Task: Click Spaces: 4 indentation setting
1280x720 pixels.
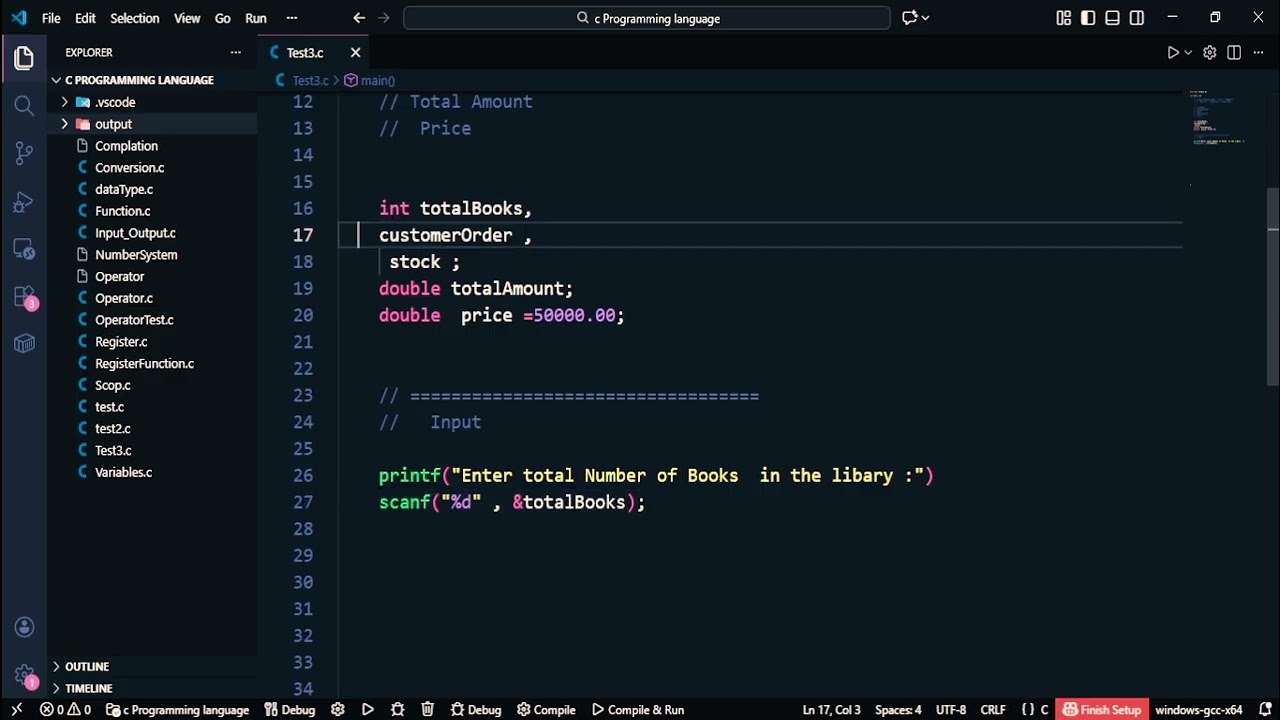Action: coord(898,710)
